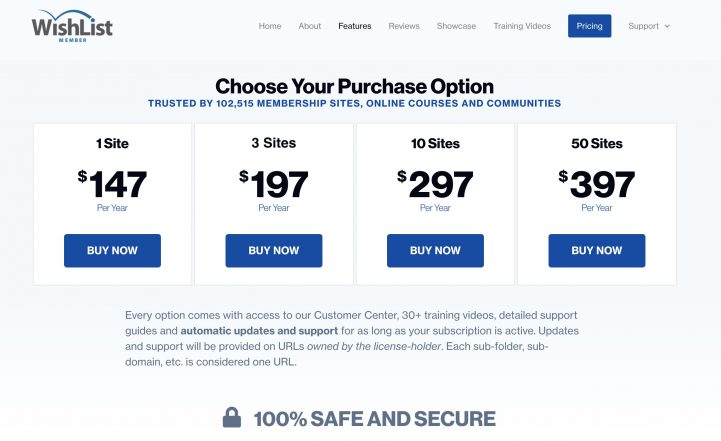Click Buy Now under 10 Sites
Screen dimensions: 721x441
pyautogui.click(x=435, y=251)
